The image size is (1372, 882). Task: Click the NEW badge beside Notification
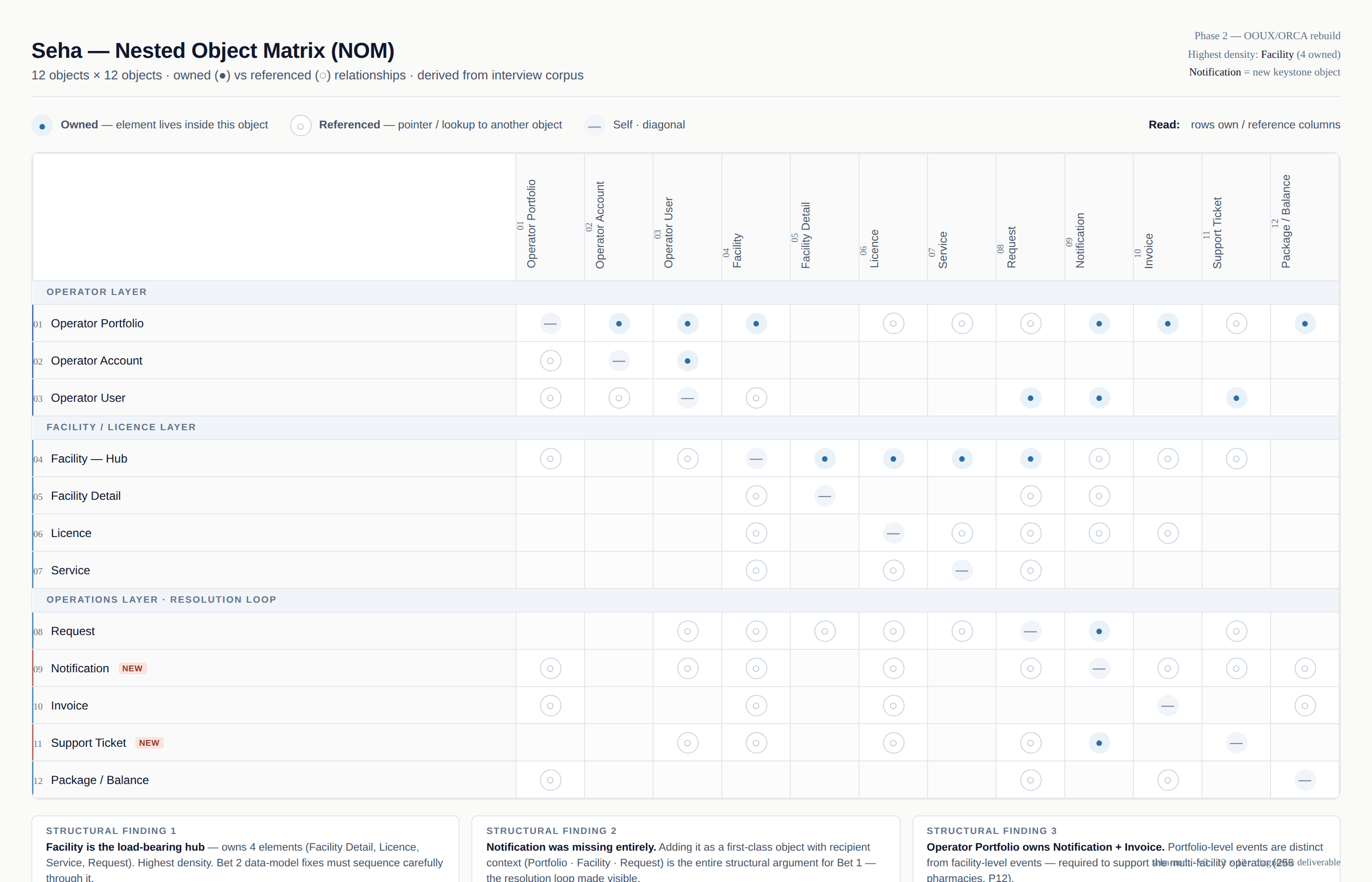[x=132, y=668]
